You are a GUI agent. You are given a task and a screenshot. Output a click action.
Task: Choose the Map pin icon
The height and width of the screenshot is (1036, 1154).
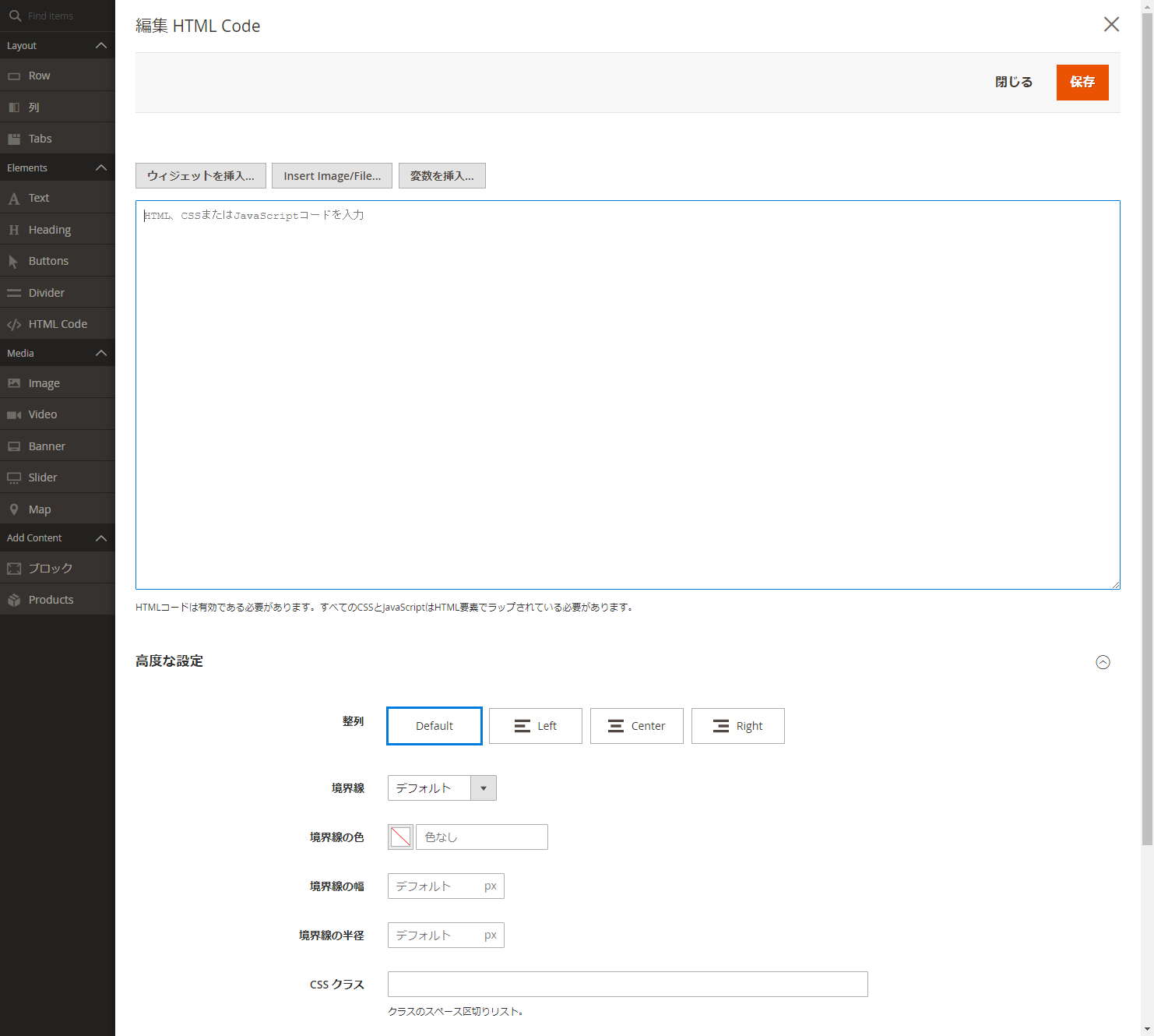[x=14, y=509]
